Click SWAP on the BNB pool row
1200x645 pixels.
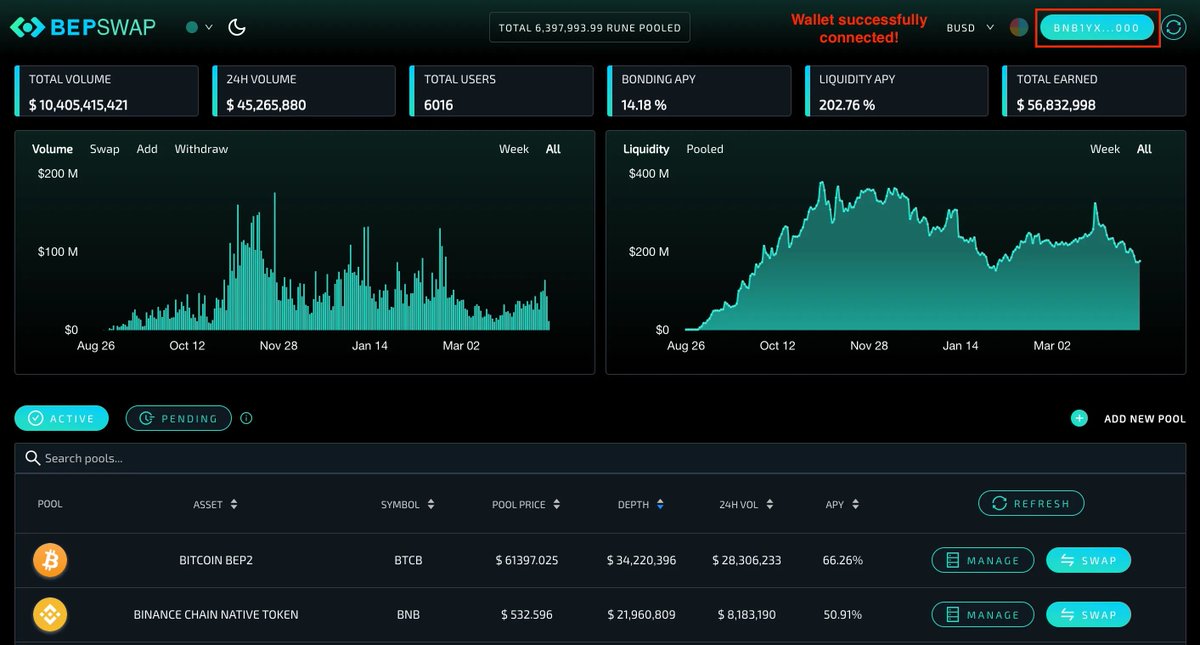[1088, 614]
